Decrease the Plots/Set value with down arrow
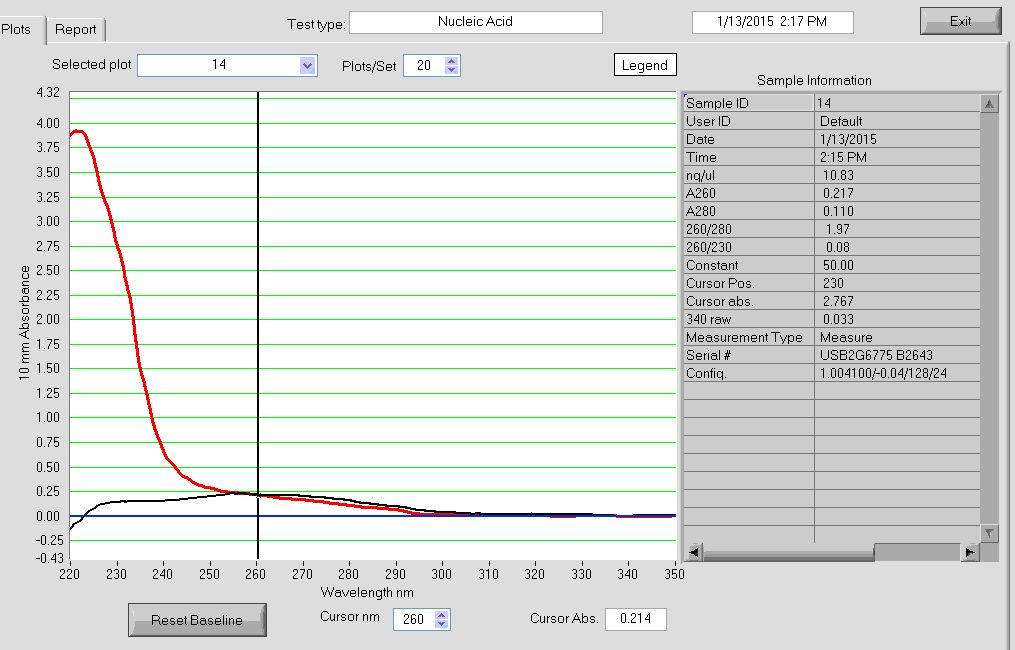This screenshot has height=650, width=1015. [x=451, y=71]
